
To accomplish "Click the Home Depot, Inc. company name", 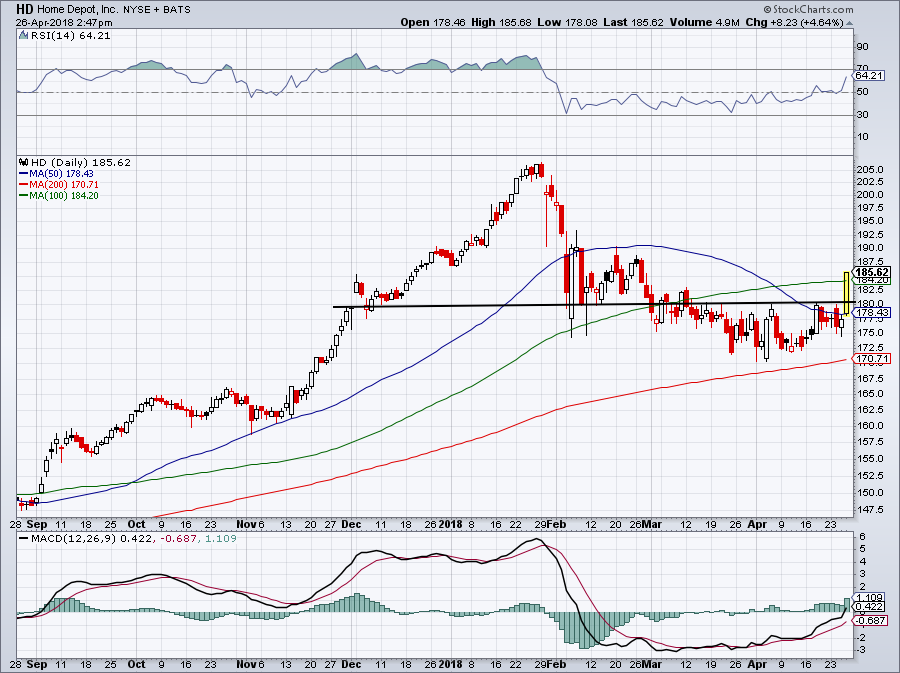I will 77,9.
